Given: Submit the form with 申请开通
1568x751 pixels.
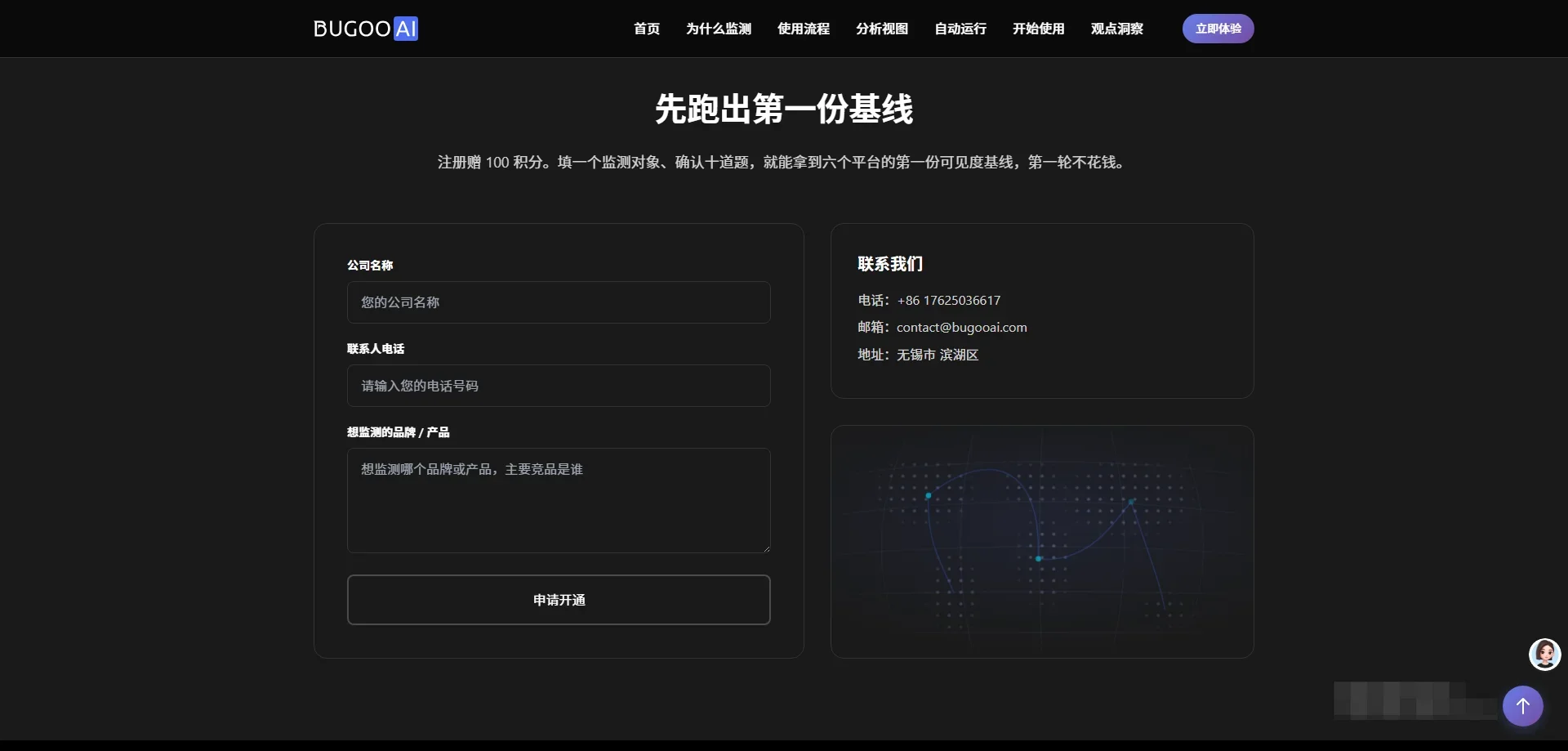Looking at the screenshot, I should point(559,600).
